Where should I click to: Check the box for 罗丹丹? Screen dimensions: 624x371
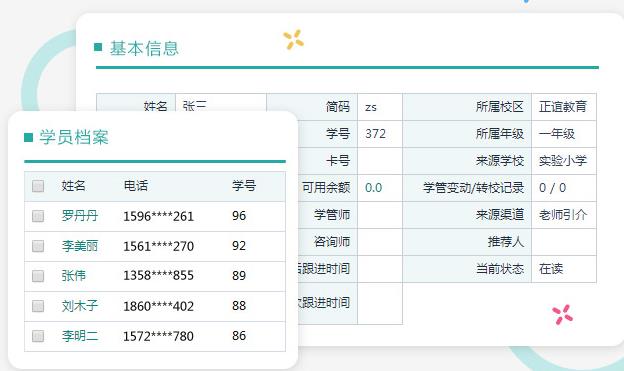(38, 216)
